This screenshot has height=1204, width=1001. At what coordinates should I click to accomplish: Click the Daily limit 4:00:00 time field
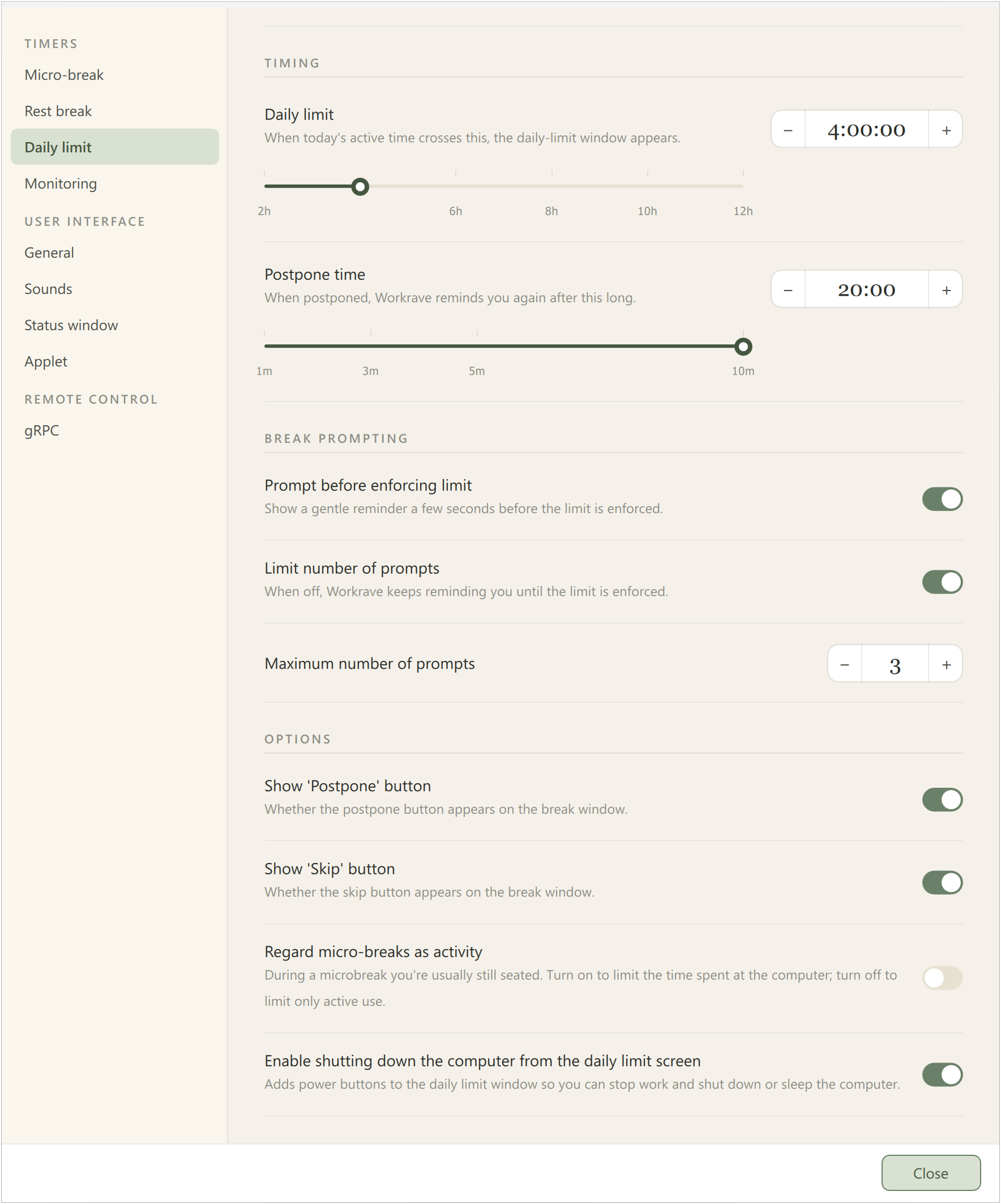click(866, 130)
